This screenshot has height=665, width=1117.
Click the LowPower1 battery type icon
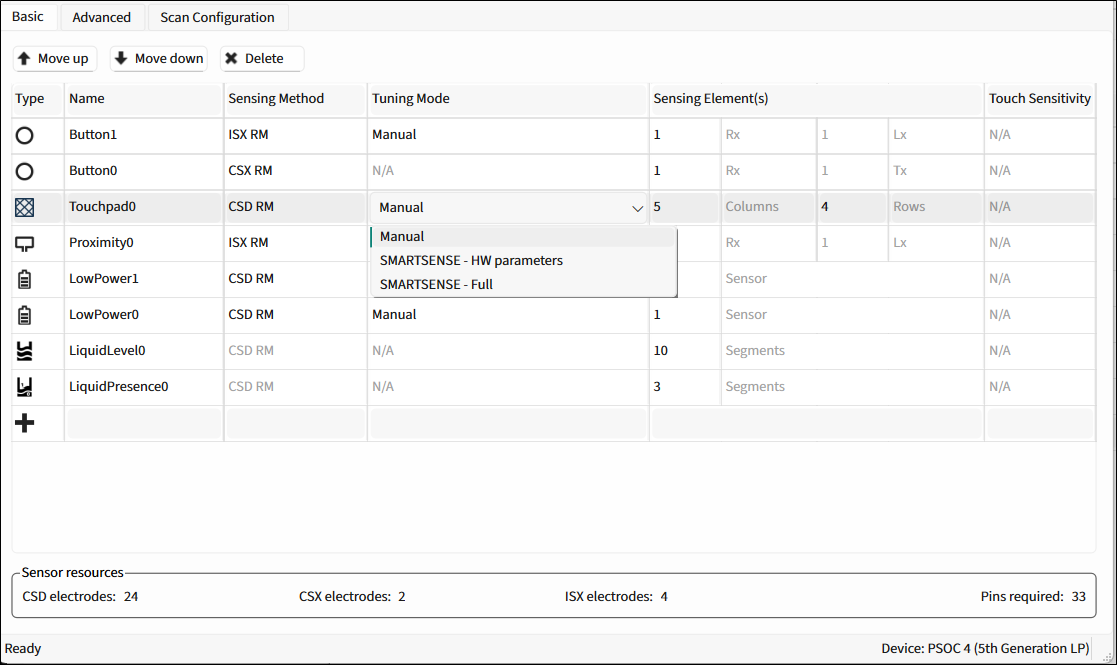pos(25,279)
